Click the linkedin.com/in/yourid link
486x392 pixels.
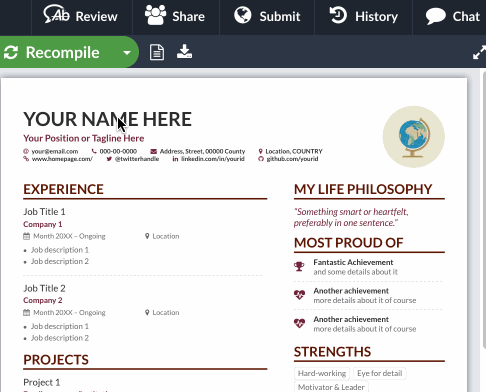point(213,159)
